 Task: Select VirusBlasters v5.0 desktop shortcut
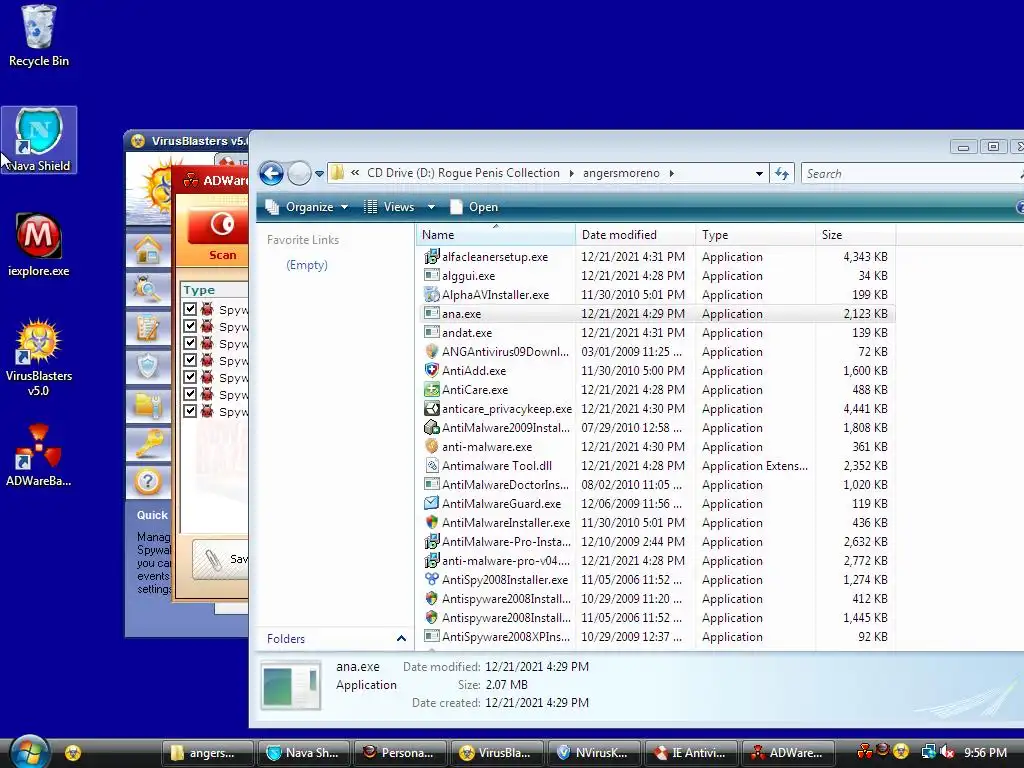tap(39, 357)
